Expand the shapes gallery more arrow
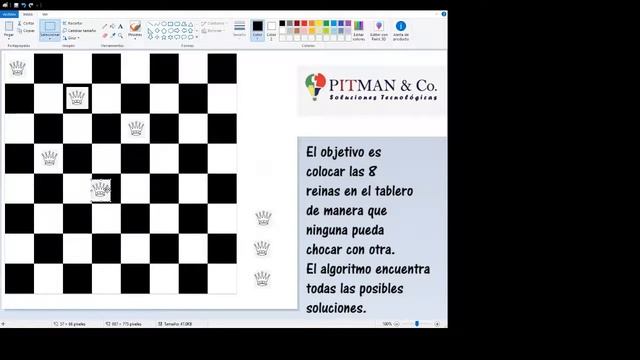The image size is (640, 360). [197, 37]
